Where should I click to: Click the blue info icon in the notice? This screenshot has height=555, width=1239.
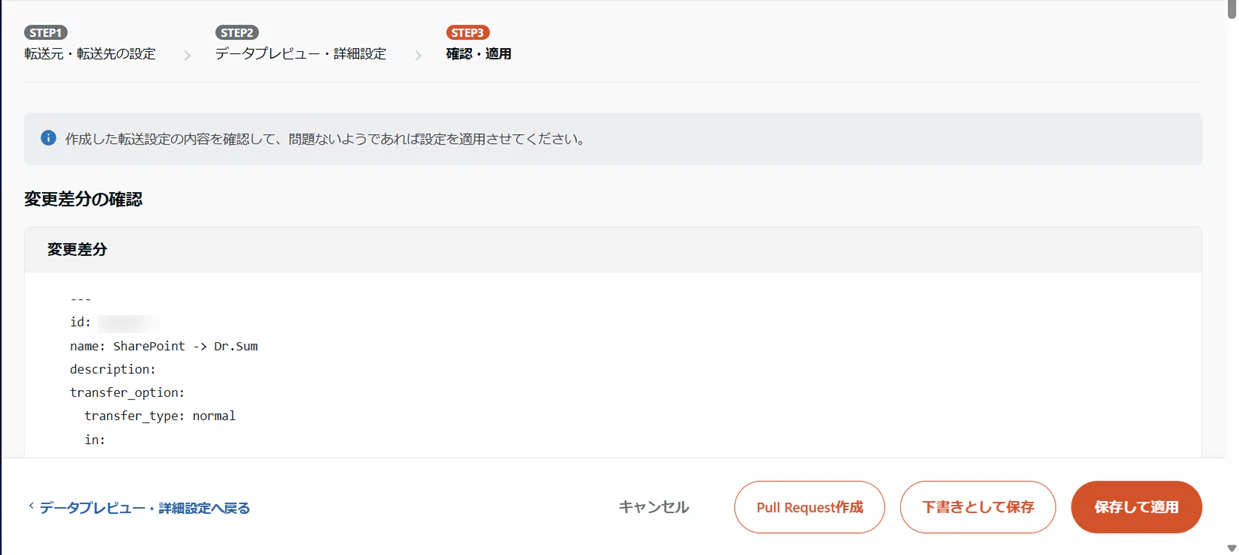tap(48, 138)
